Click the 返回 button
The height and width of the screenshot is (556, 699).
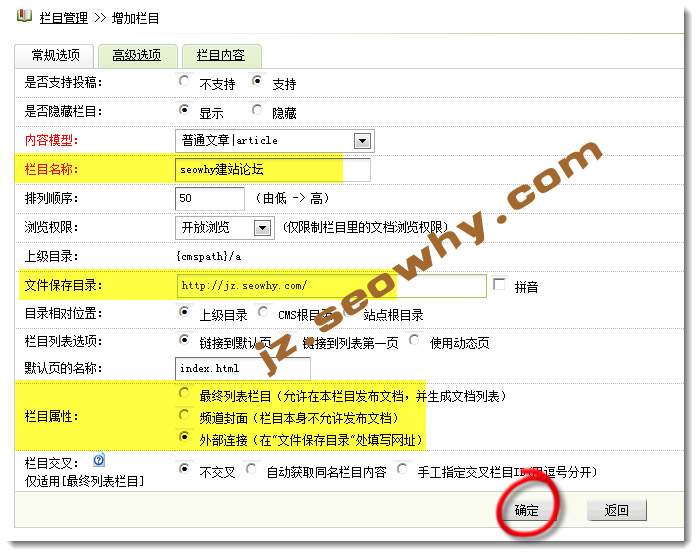pos(616,510)
